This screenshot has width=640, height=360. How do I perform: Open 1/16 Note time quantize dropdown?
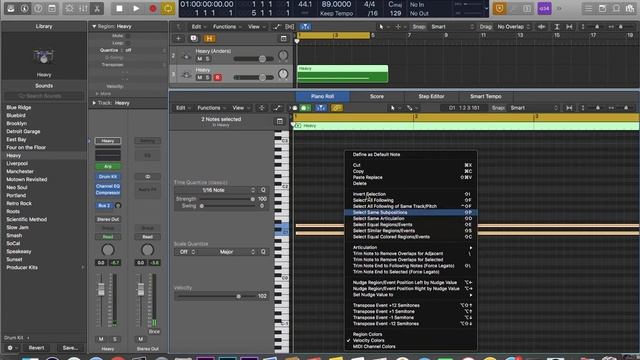point(216,190)
